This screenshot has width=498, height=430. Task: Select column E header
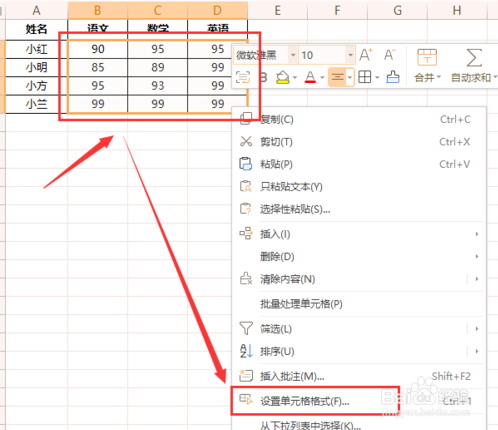(x=277, y=10)
